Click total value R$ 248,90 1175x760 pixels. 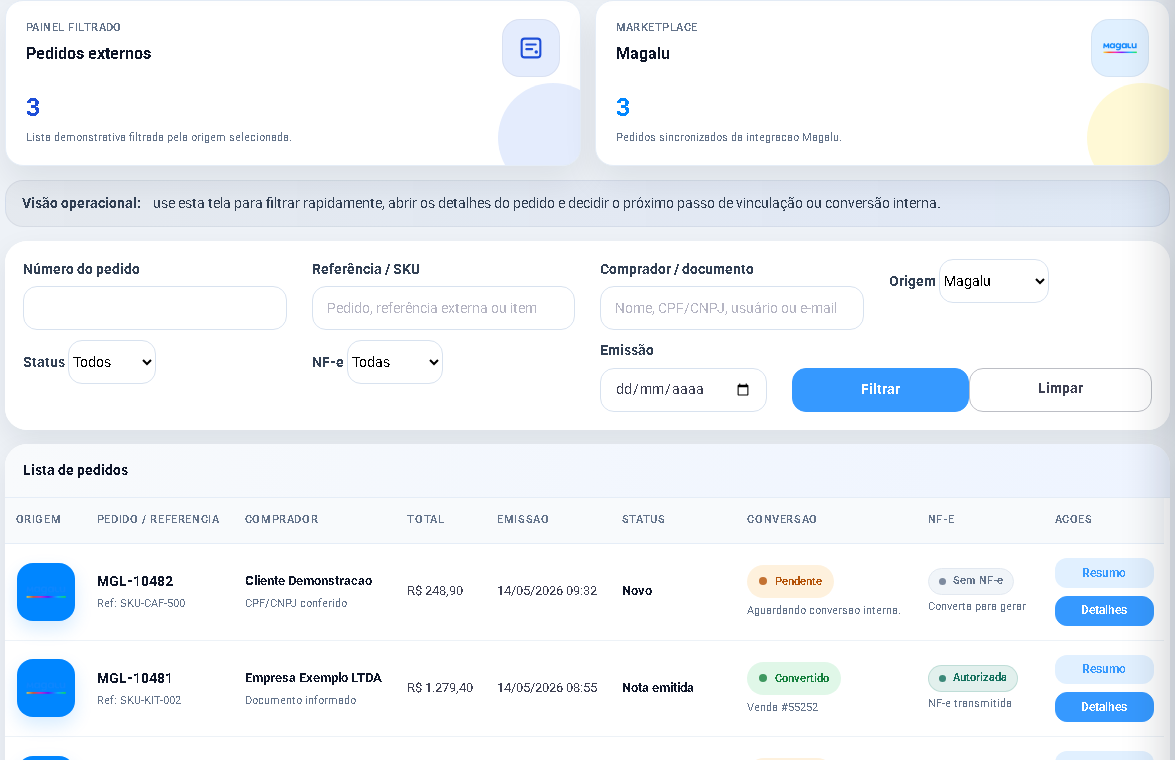(x=435, y=591)
